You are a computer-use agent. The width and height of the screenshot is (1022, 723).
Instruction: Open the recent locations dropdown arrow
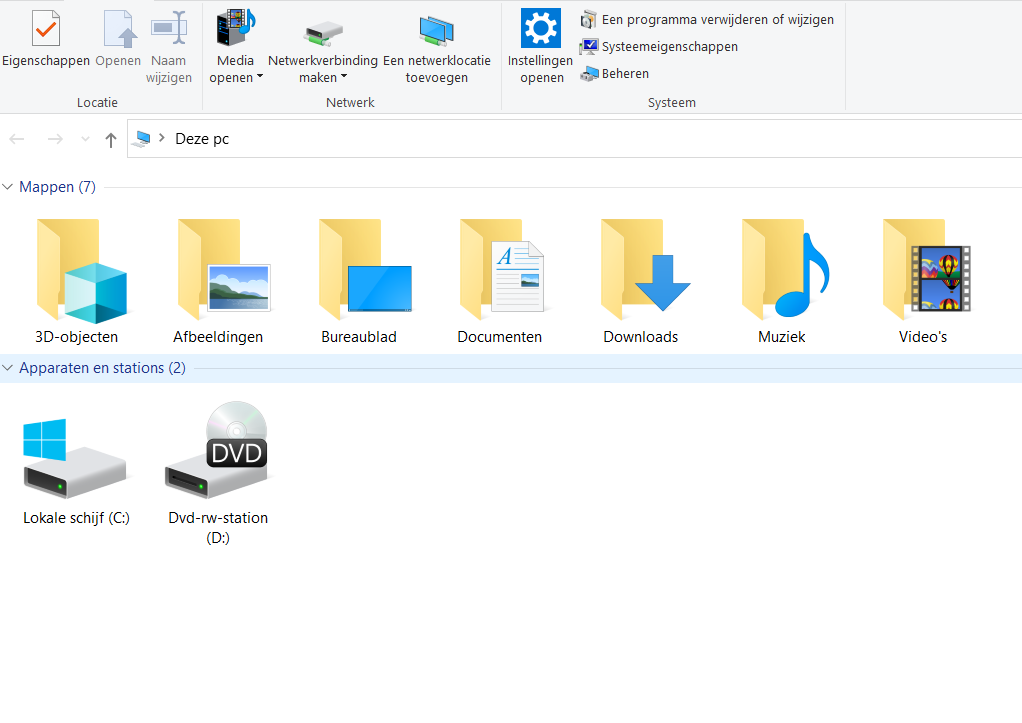85,139
